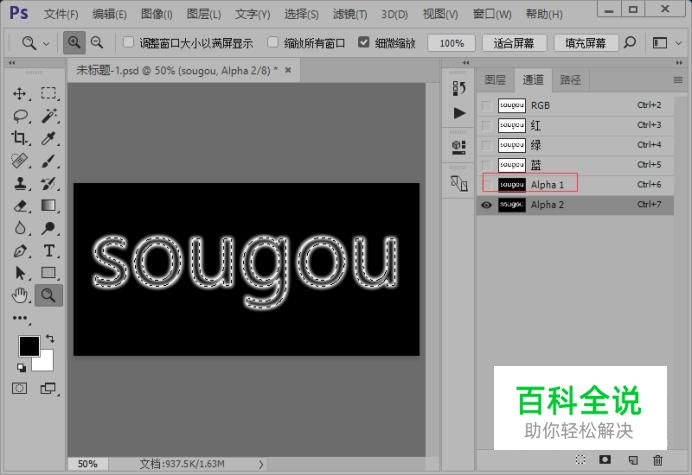Toggle Quick Mask mode
Screen dimensions: 692x475
point(19,388)
